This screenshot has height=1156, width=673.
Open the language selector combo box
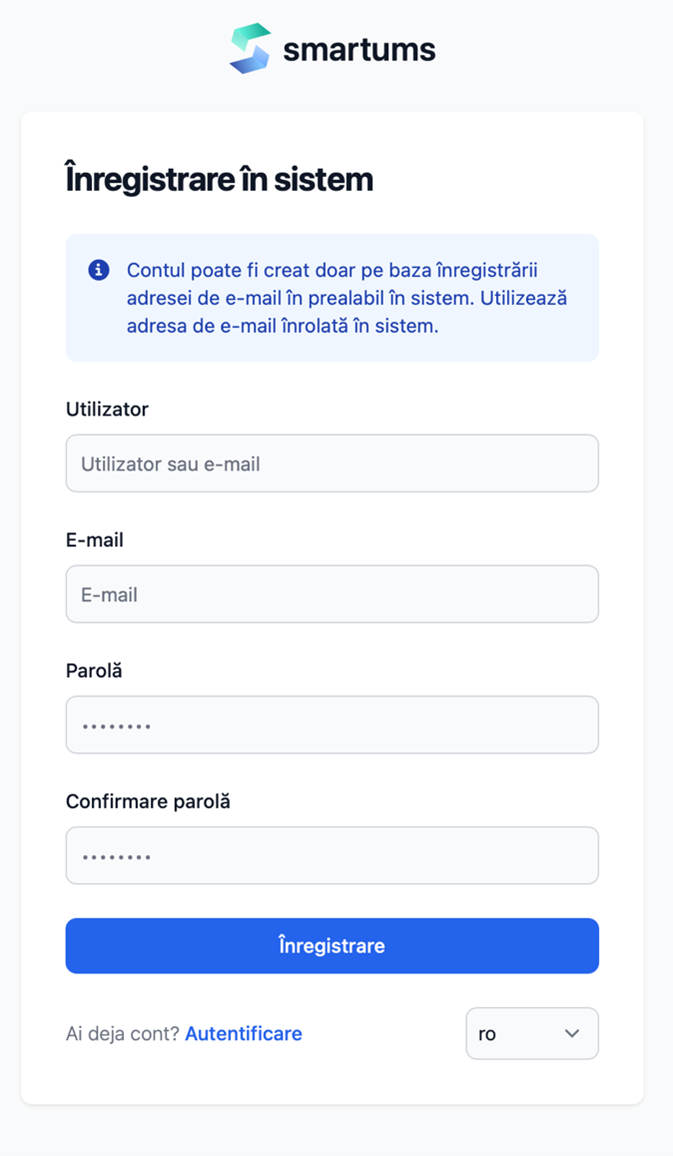pyautogui.click(x=532, y=1033)
